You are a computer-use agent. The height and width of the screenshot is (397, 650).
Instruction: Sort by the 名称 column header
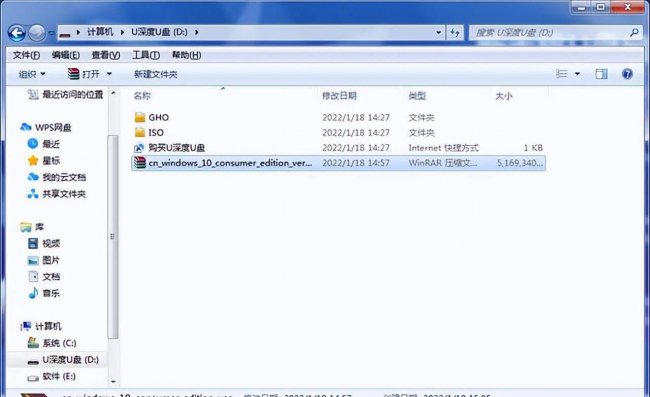pos(142,96)
